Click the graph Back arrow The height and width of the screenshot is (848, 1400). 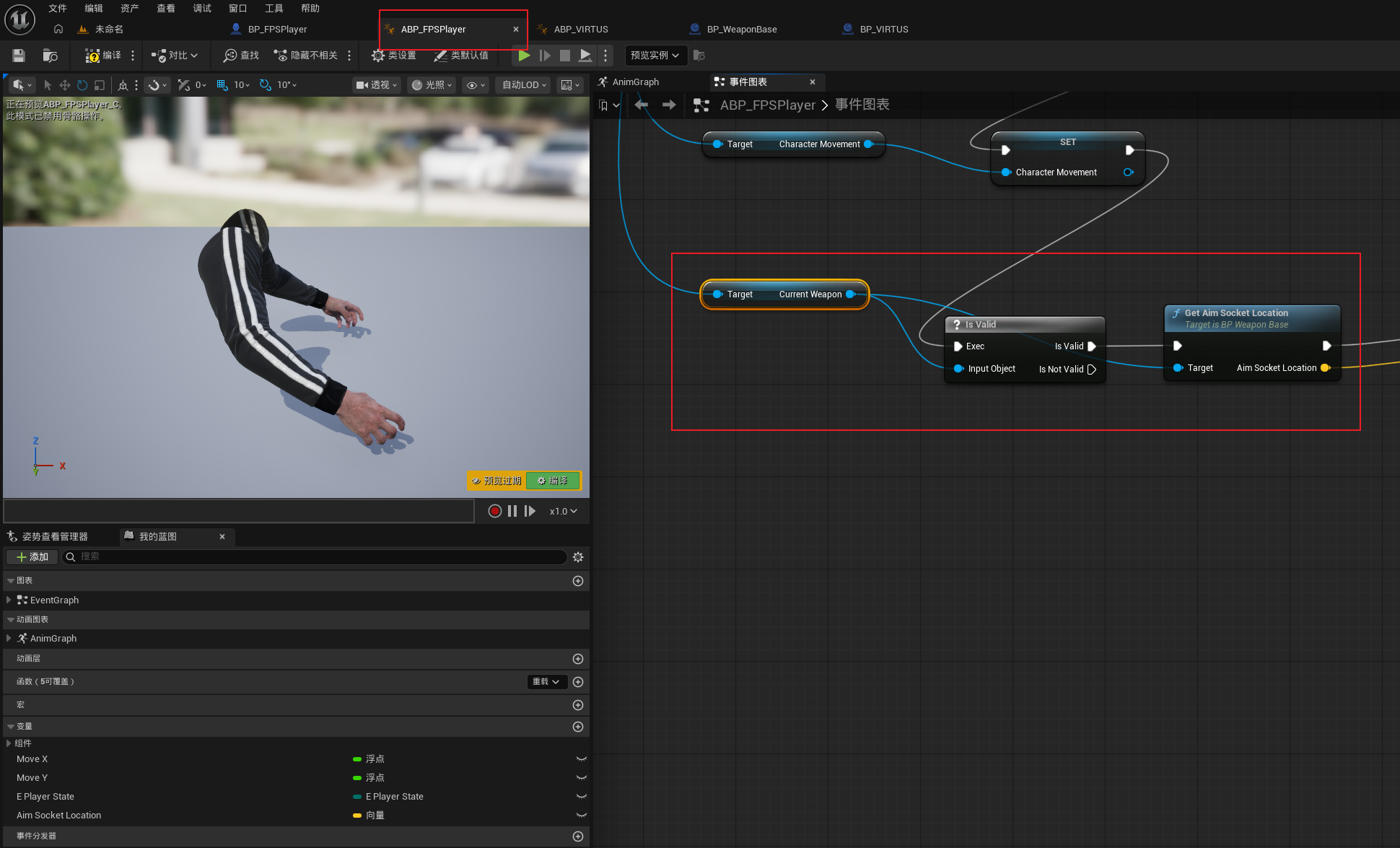coord(642,105)
